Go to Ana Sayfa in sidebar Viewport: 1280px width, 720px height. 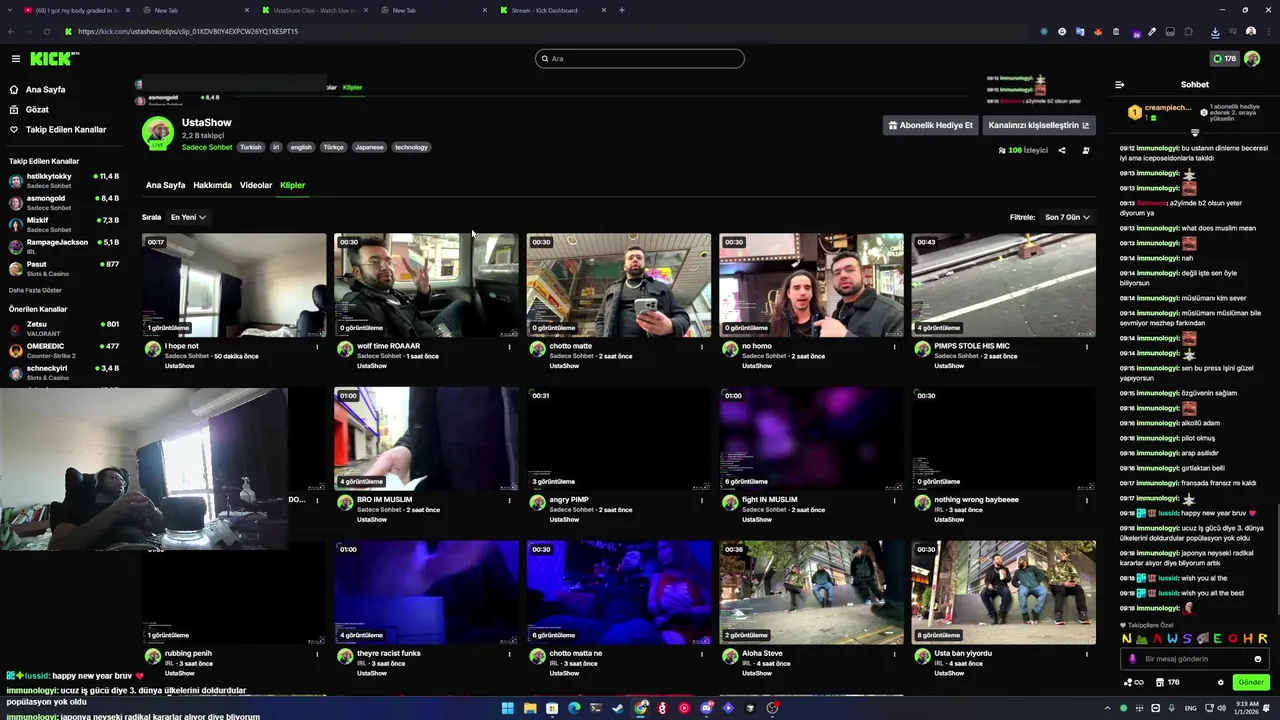(x=45, y=90)
